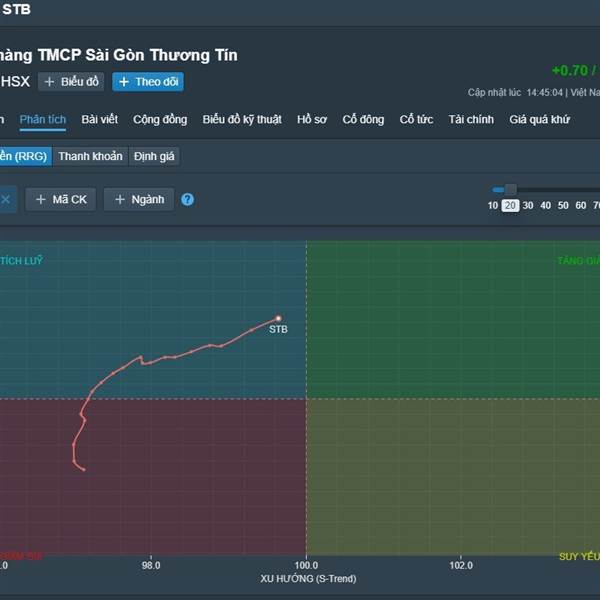This screenshot has height=600, width=600.
Task: Click the 102.0 x-axis label
Action: tap(461, 565)
